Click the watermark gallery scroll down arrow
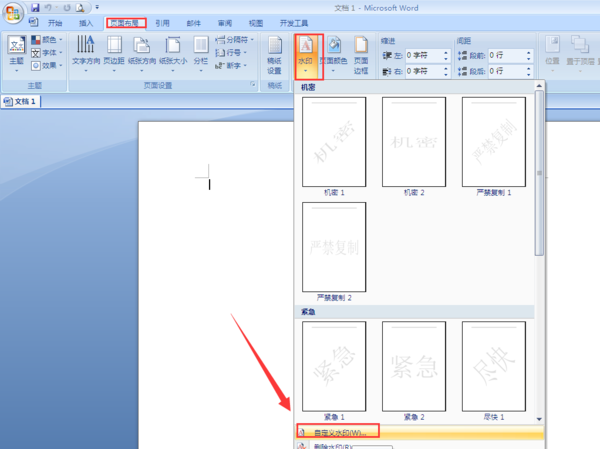Viewport: 600px width, 449px height. click(x=539, y=419)
